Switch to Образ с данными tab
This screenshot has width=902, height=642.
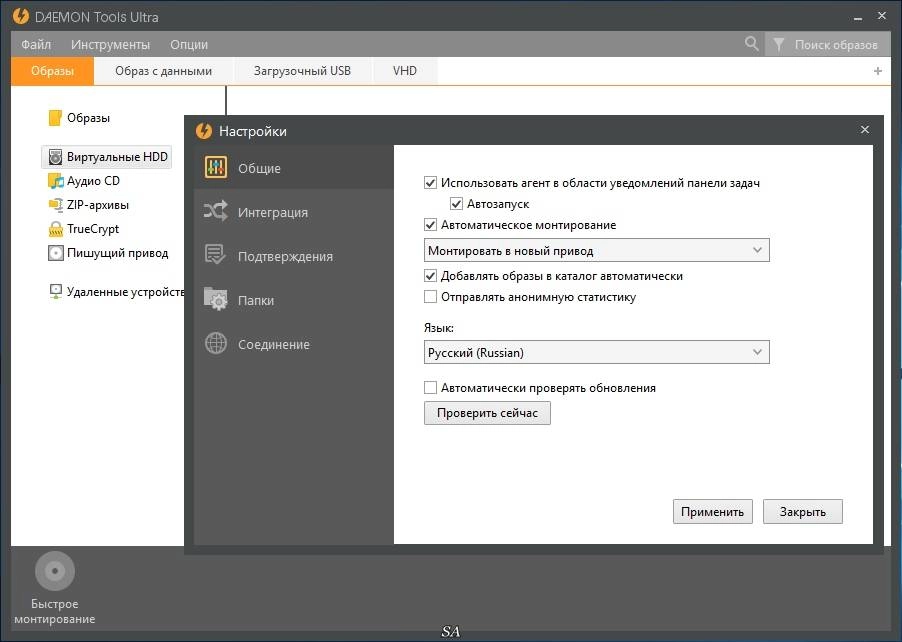[163, 71]
